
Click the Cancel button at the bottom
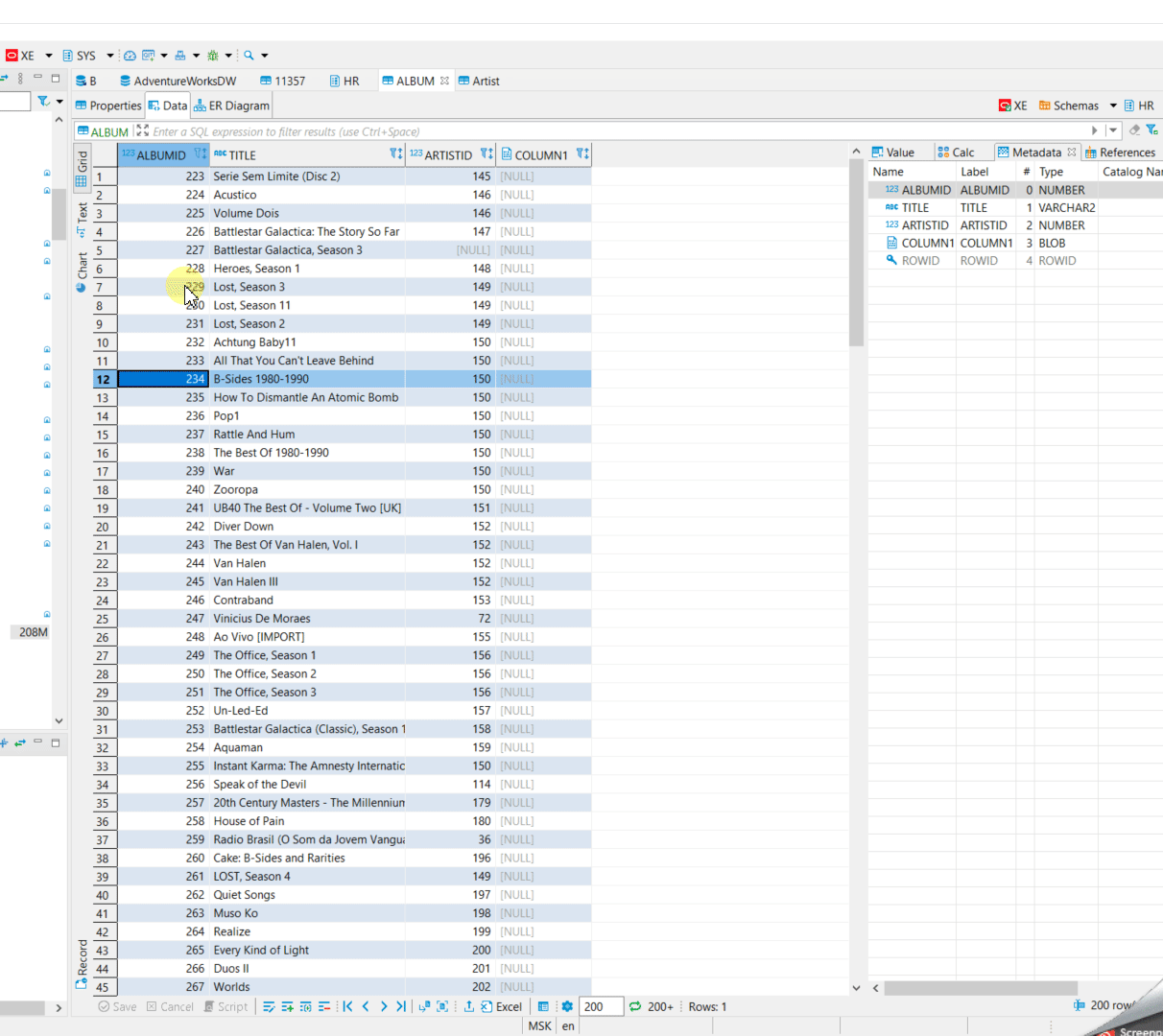tap(173, 1006)
